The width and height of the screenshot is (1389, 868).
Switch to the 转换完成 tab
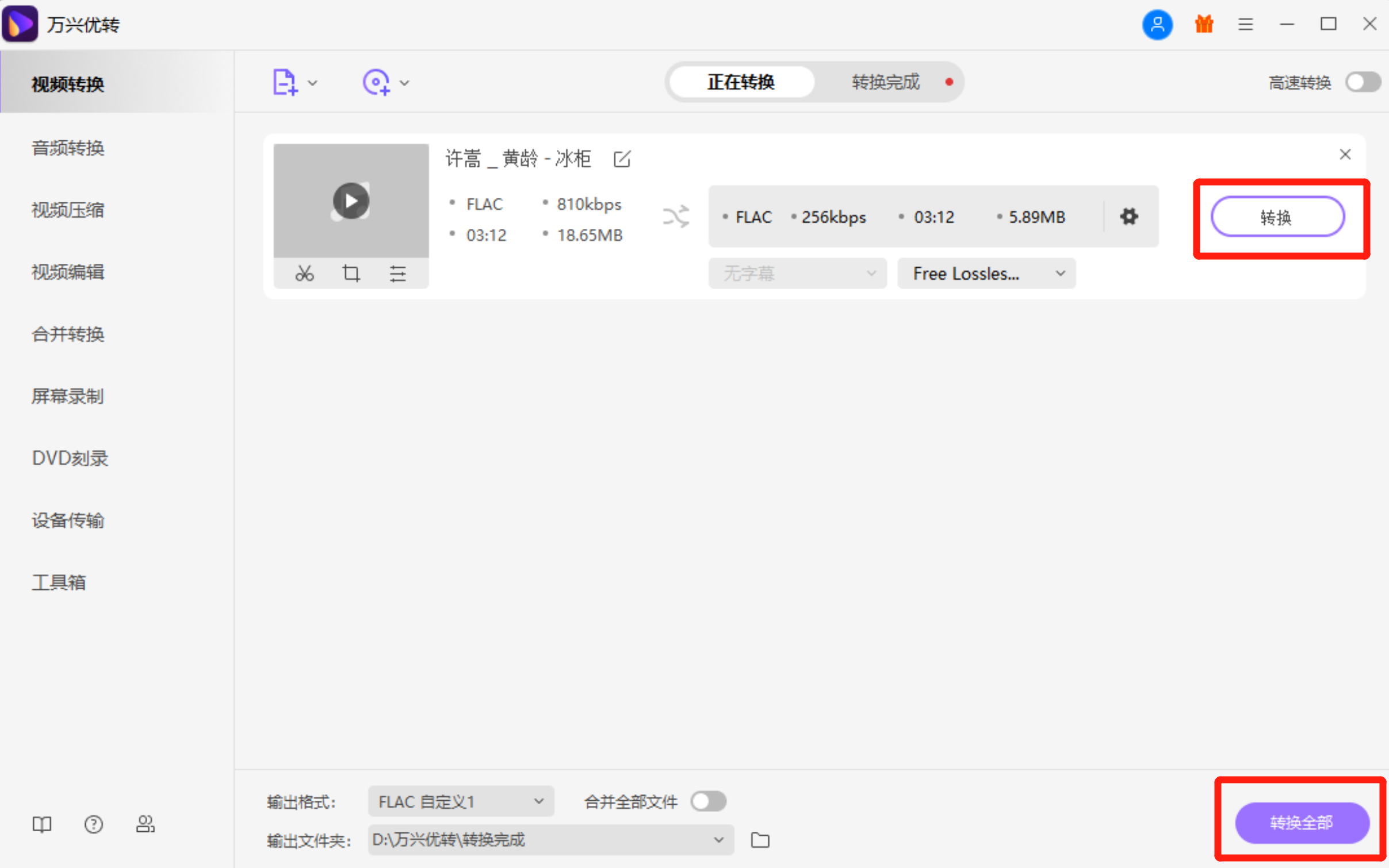pyautogui.click(x=885, y=82)
